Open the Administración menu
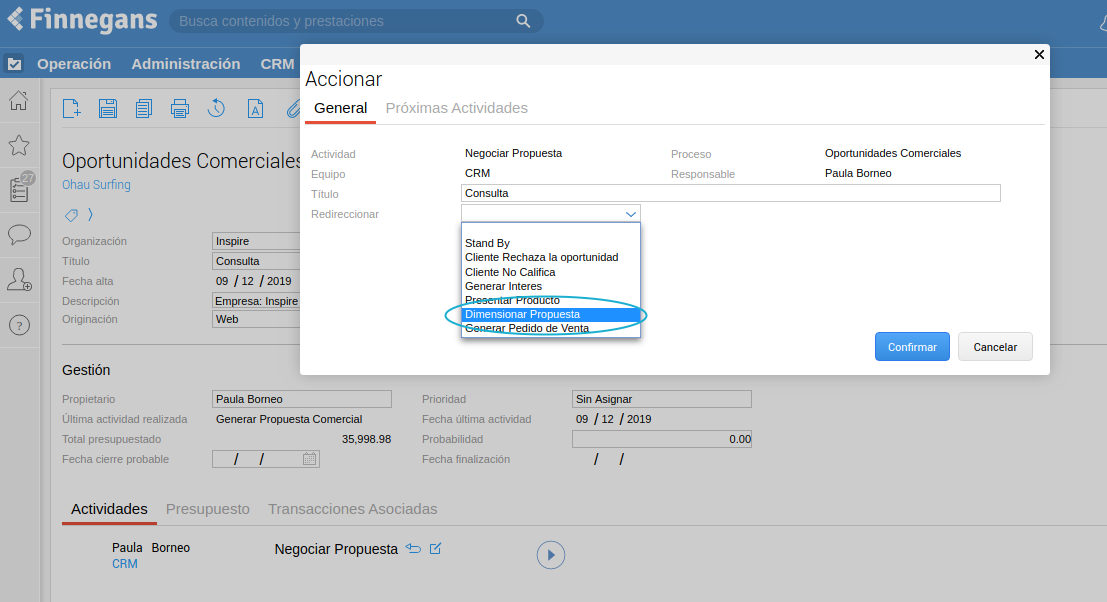The width and height of the screenshot is (1107, 602). click(x=186, y=64)
